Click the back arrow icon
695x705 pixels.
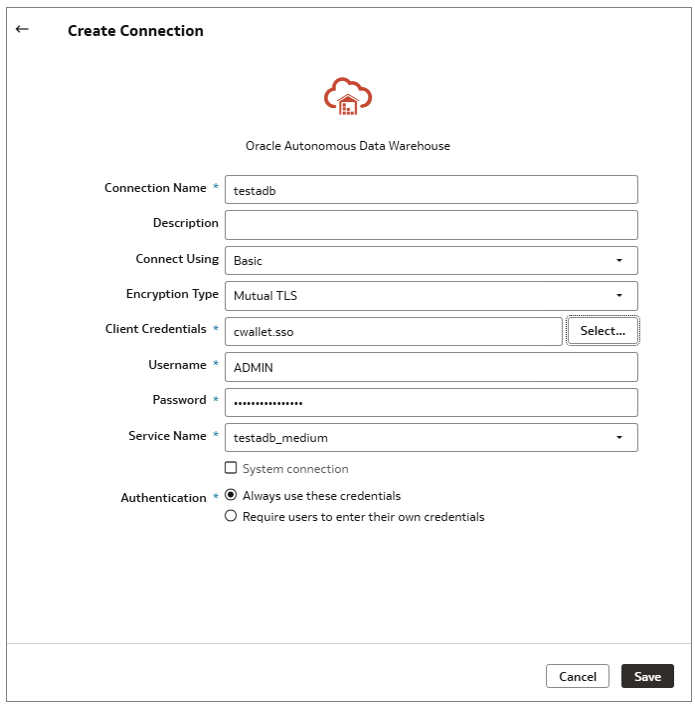click(x=22, y=29)
